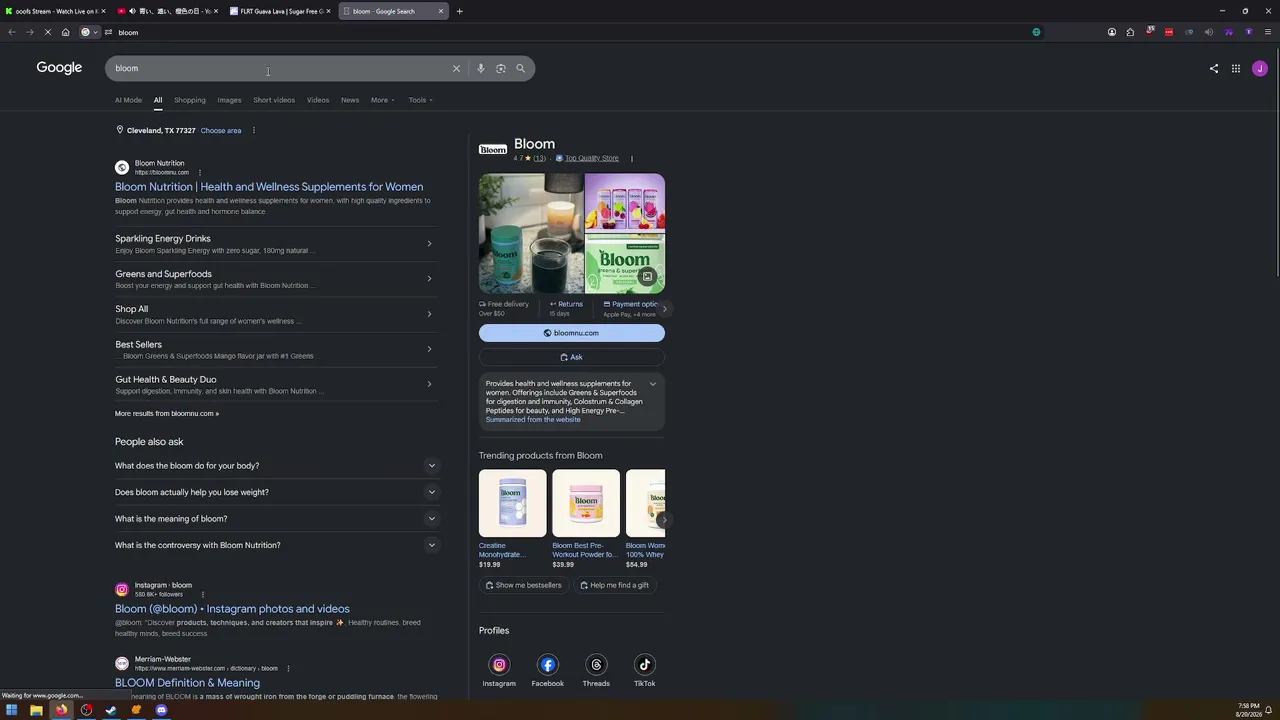Viewport: 1280px width, 720px height.
Task: Open the Creatine Monohydrate product thumbnail
Action: [513, 503]
